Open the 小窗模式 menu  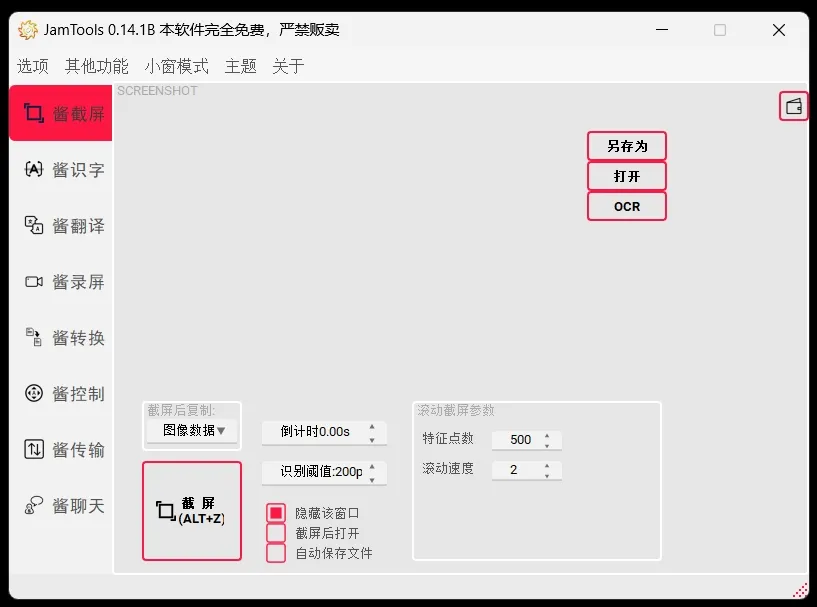click(177, 66)
